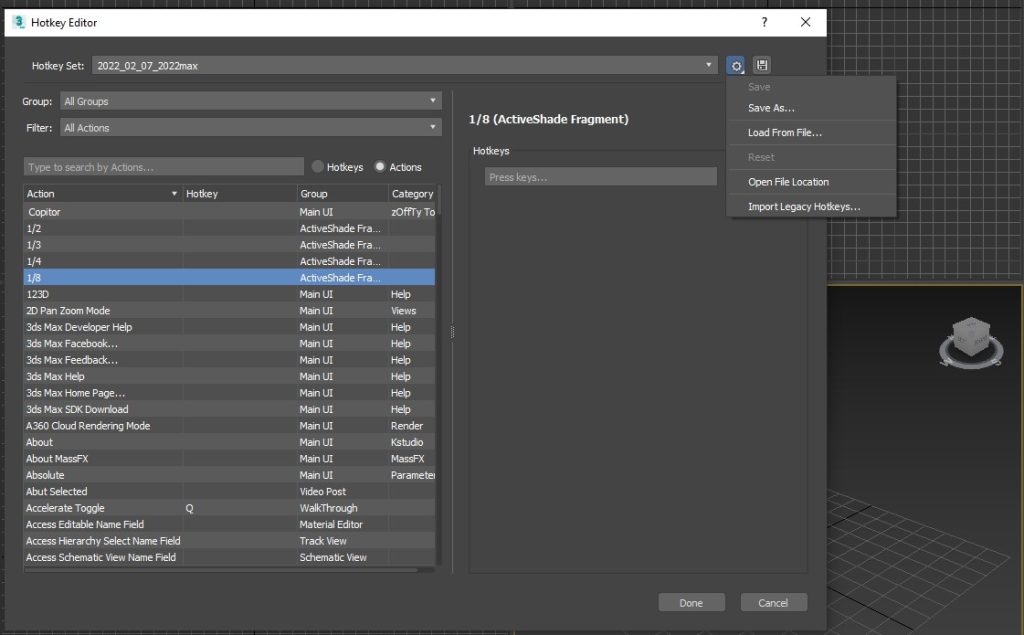Click the gear settings icon beside Hotkey Set
The height and width of the screenshot is (635, 1024).
[x=735, y=65]
